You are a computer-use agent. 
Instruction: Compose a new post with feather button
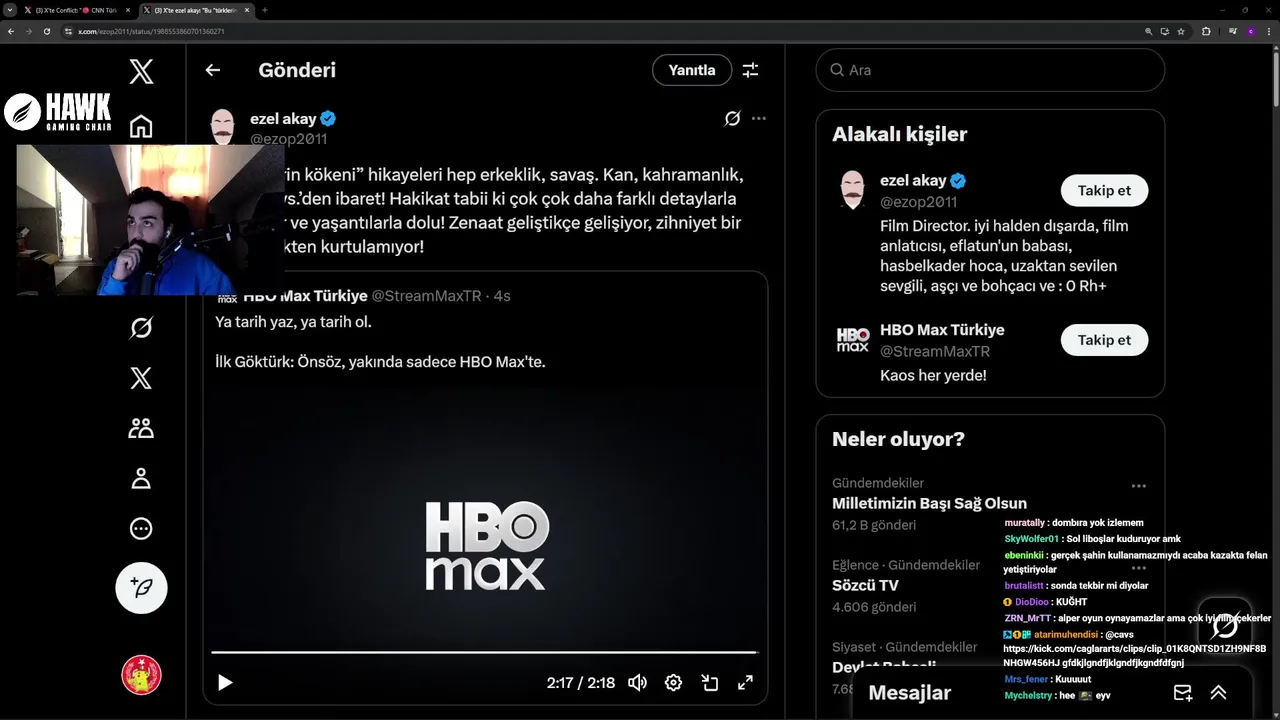click(x=141, y=587)
